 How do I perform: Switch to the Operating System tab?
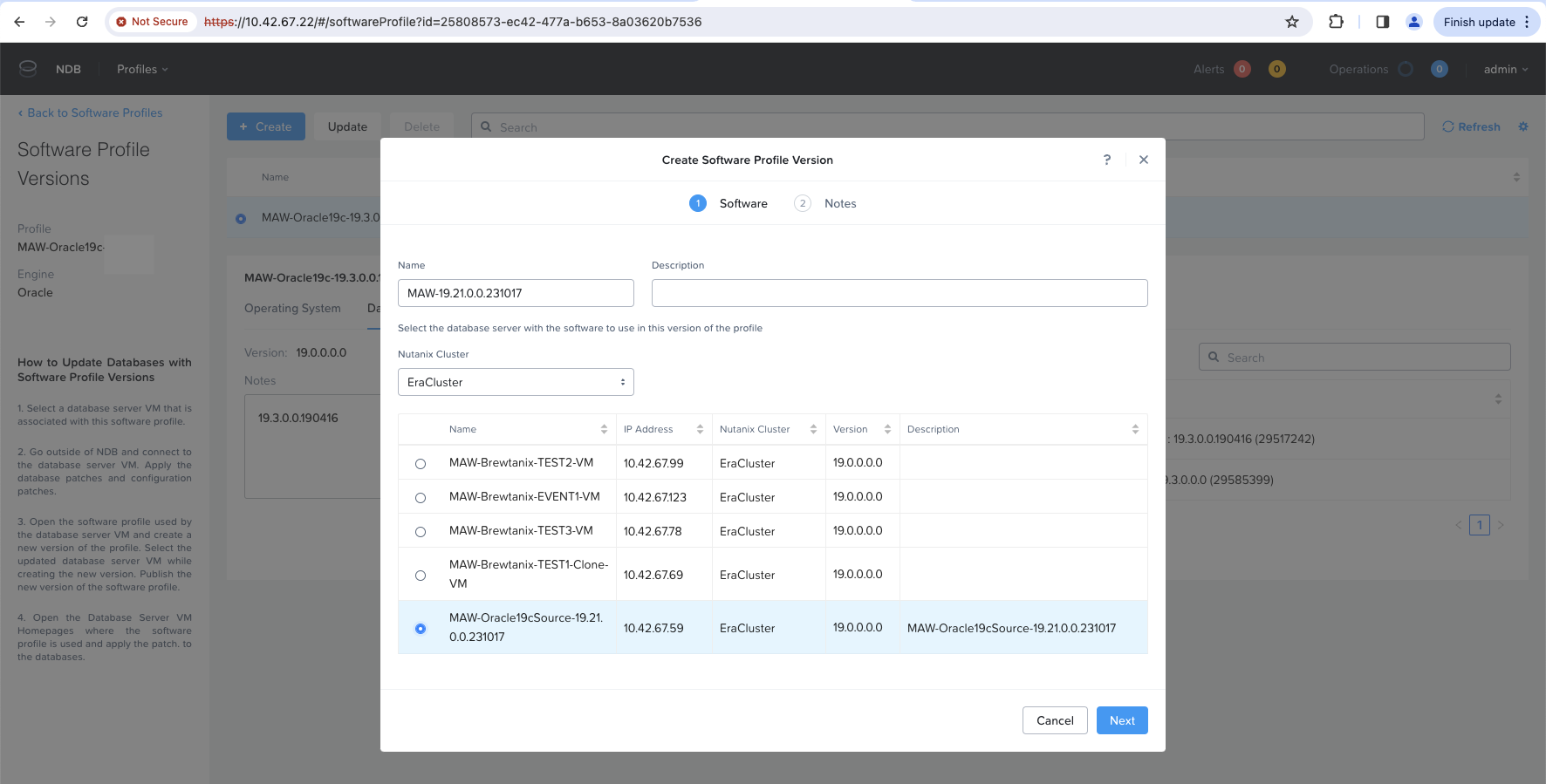click(292, 308)
